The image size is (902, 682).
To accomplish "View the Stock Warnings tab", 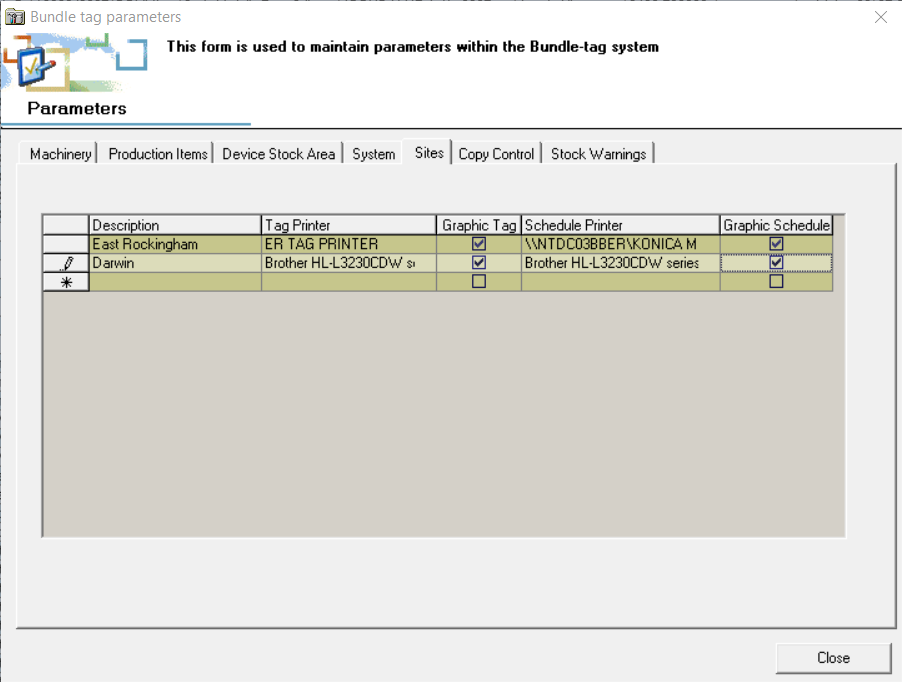I will click(x=598, y=154).
